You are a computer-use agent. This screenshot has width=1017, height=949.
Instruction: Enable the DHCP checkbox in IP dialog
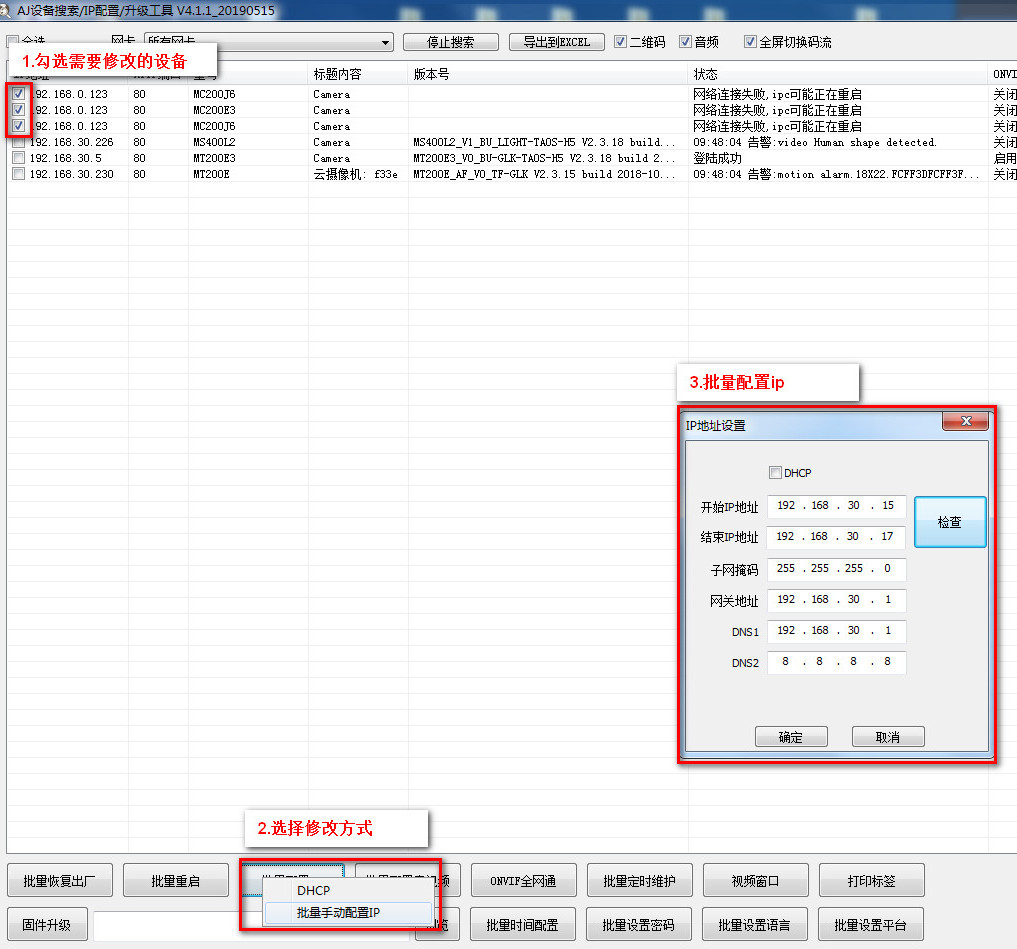click(x=775, y=473)
